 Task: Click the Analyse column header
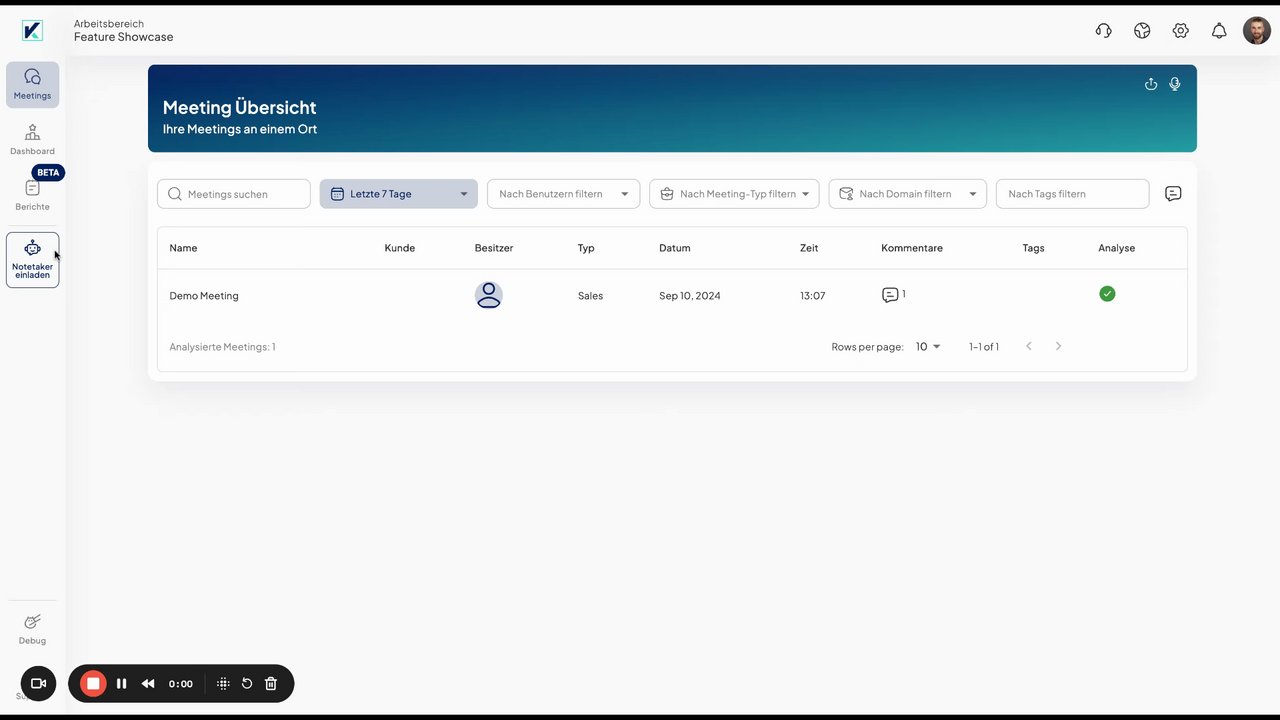pyautogui.click(x=1116, y=248)
